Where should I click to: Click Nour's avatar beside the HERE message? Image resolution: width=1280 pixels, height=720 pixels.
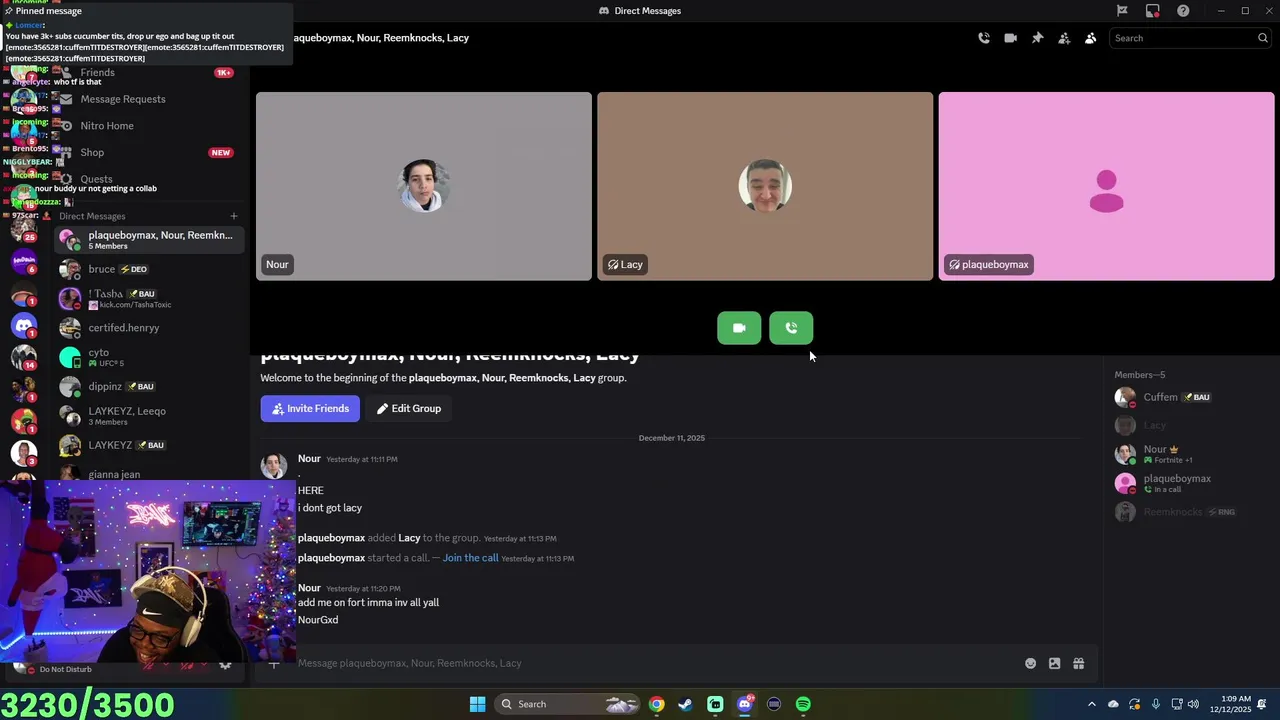[274, 466]
